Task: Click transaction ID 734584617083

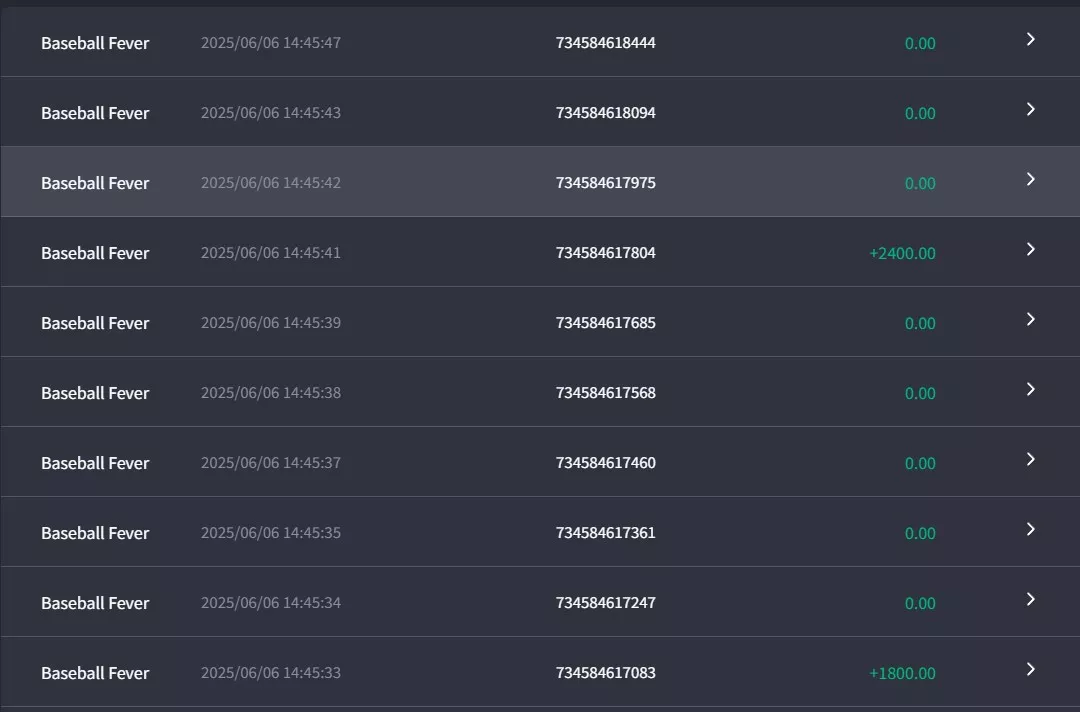Action: point(605,673)
